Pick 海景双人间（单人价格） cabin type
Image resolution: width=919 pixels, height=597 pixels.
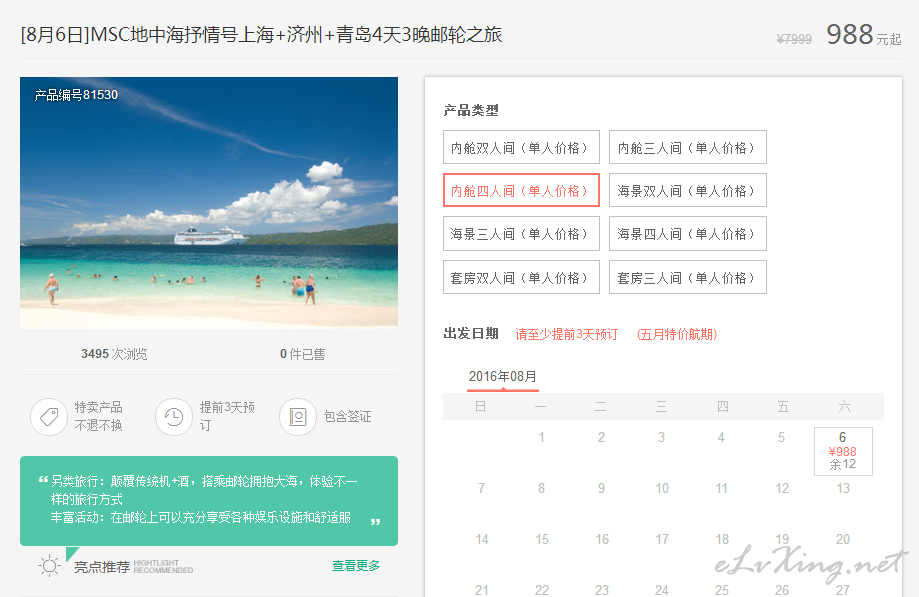pos(687,190)
